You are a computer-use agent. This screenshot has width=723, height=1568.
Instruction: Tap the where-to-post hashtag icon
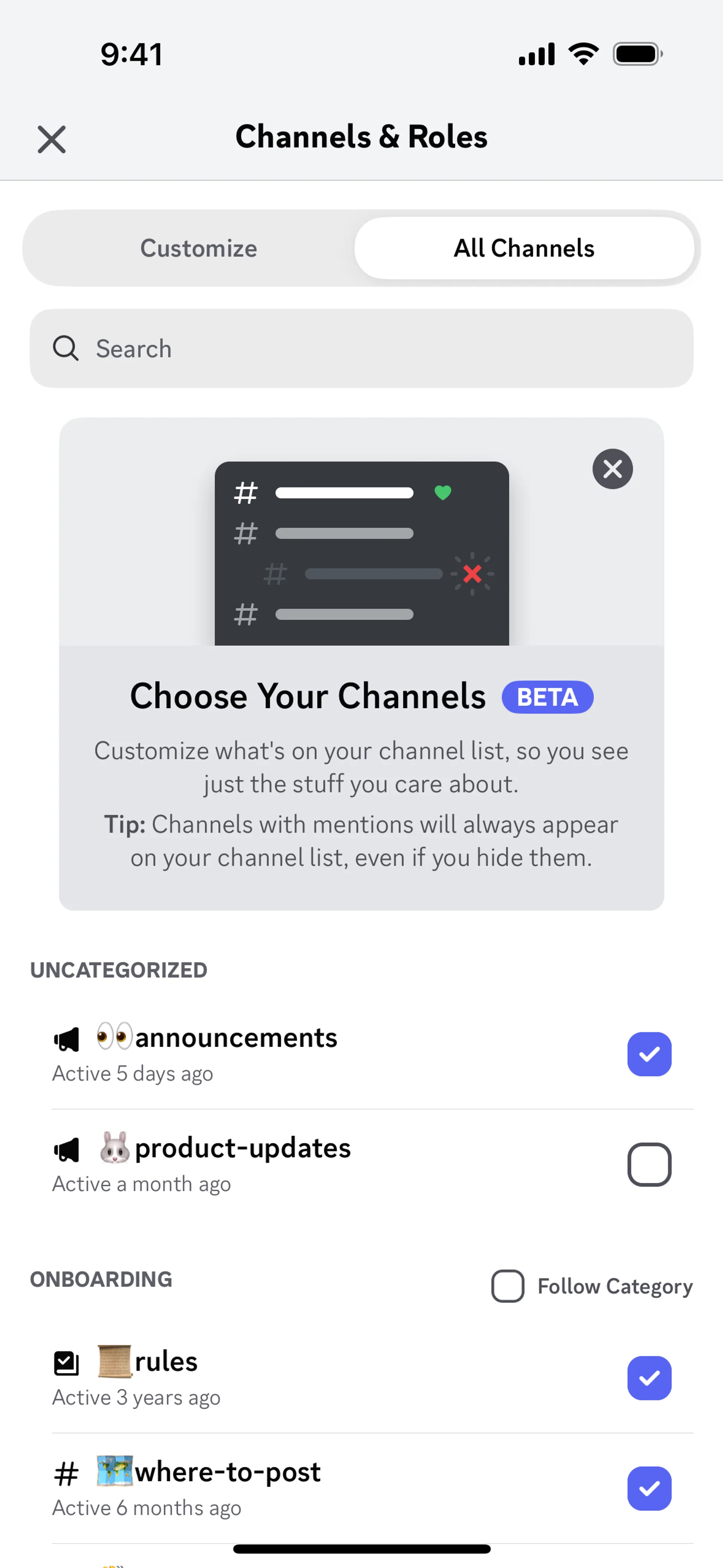click(x=66, y=1474)
